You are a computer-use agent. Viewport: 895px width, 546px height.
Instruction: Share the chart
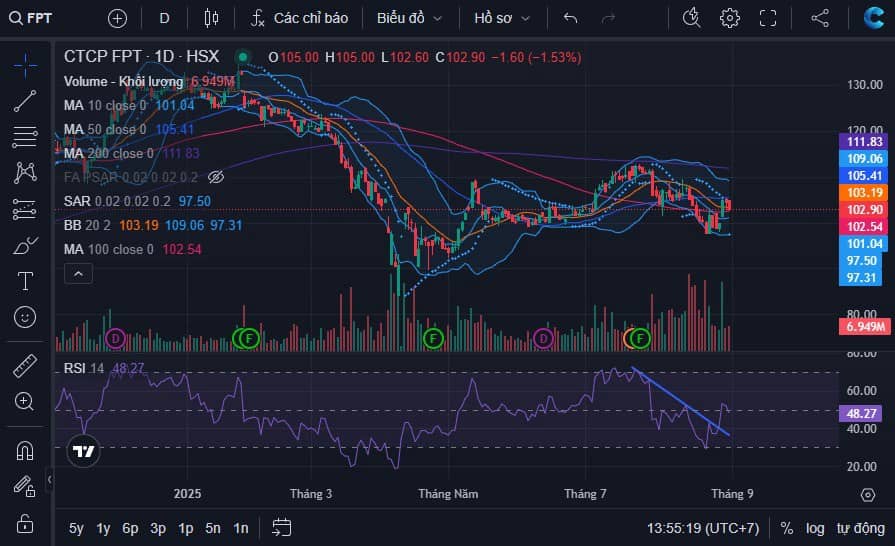(x=820, y=18)
